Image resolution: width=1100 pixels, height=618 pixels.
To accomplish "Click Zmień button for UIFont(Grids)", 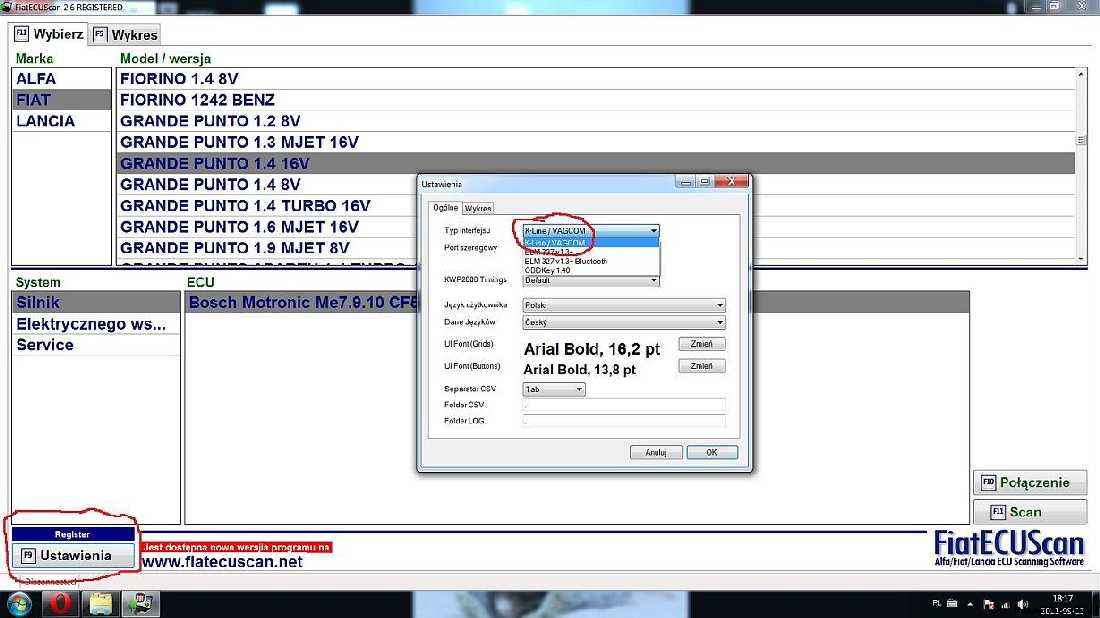I will pyautogui.click(x=702, y=344).
